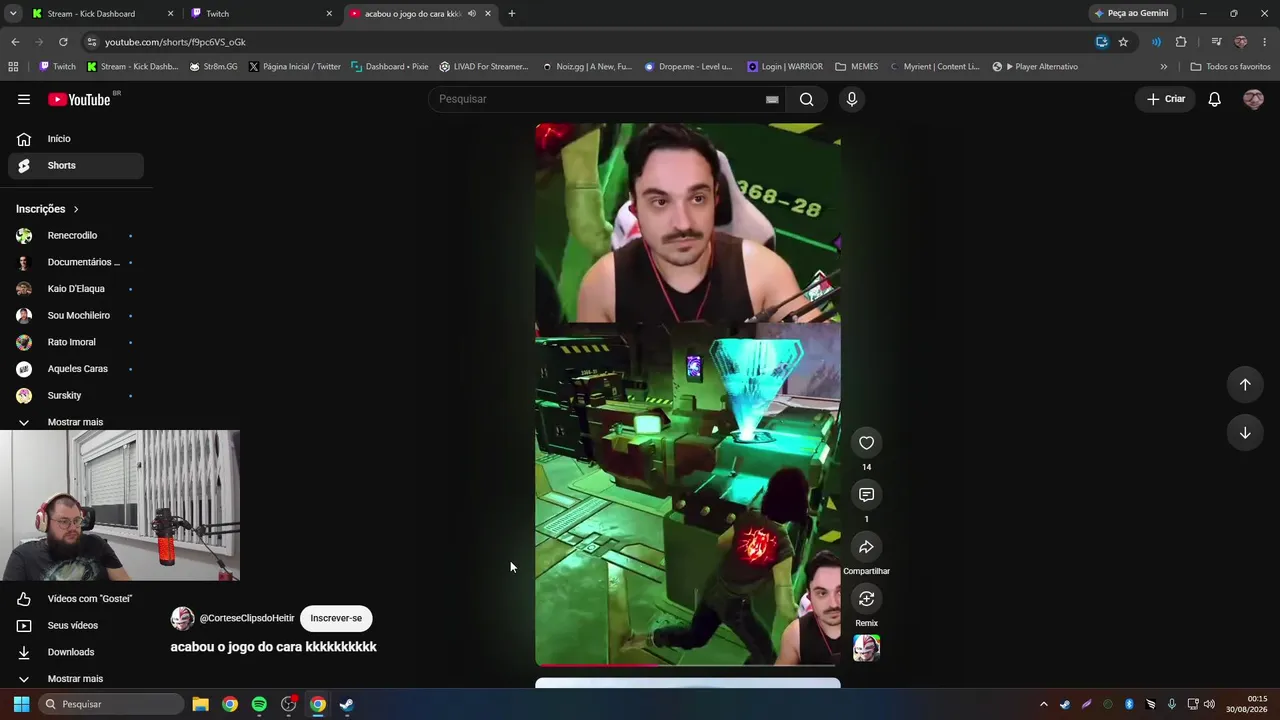1280x720 pixels.
Task: Open the MEMES bookmarks folder
Action: pyautogui.click(x=857, y=67)
